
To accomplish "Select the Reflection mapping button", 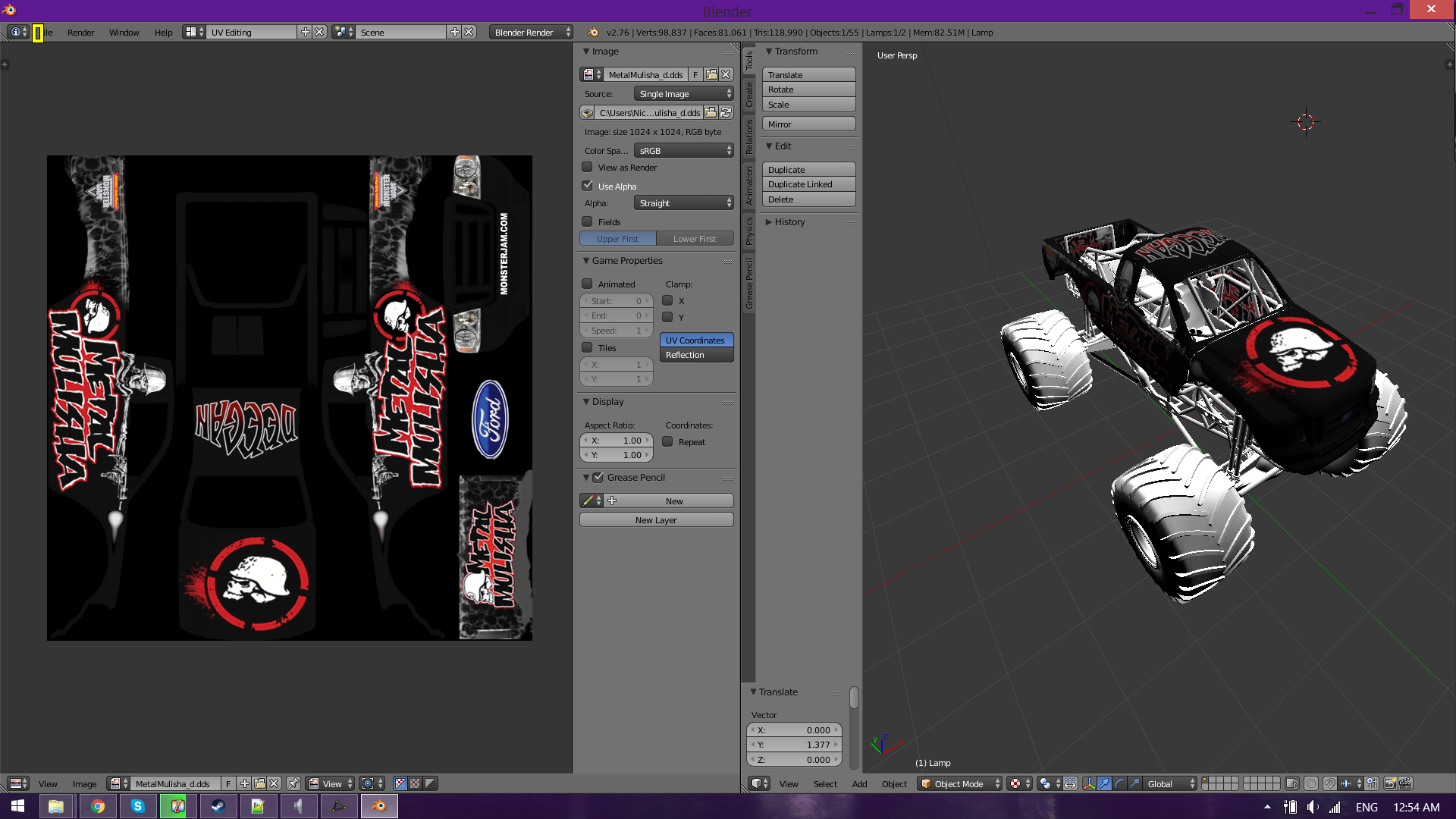I will [x=696, y=354].
